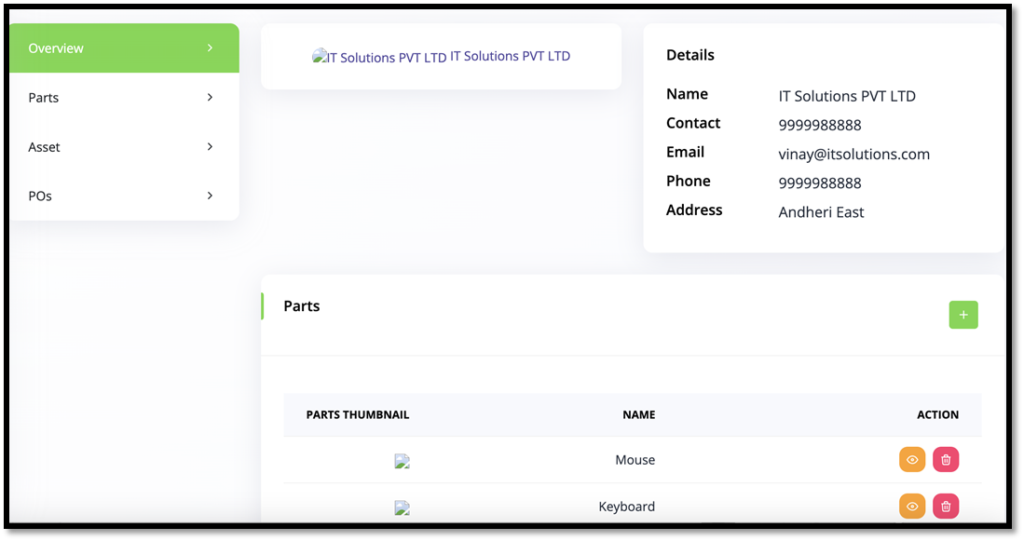
Task: Open the Keyboard part thumbnail image
Action: point(402,508)
